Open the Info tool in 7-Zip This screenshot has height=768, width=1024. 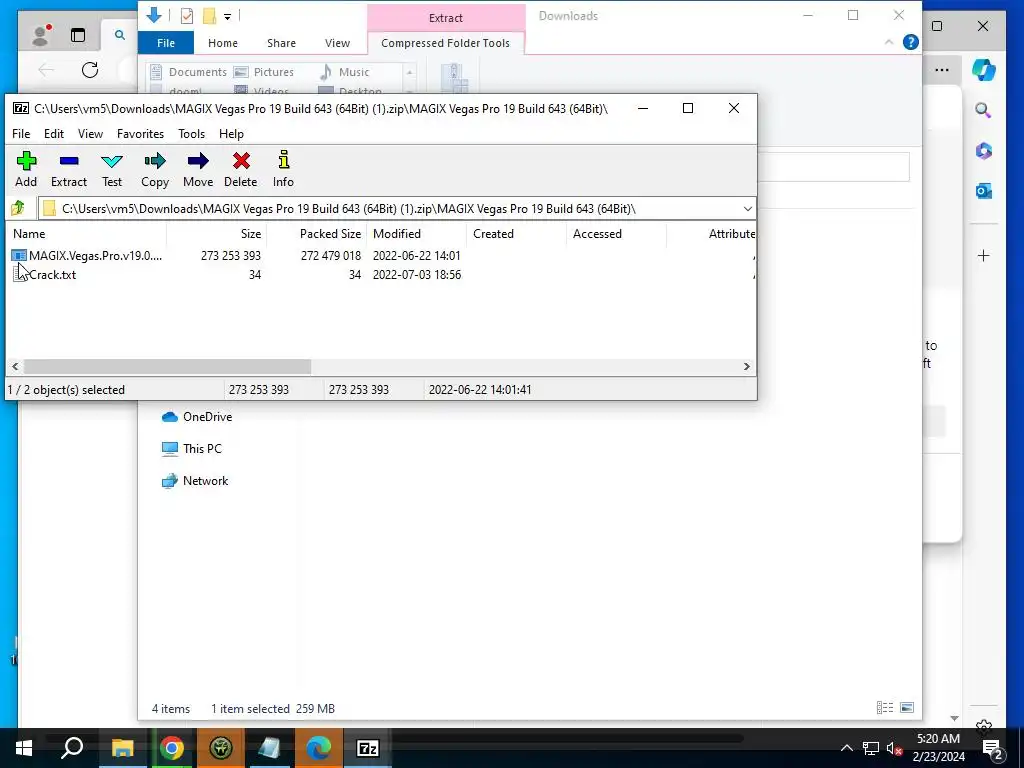(283, 169)
